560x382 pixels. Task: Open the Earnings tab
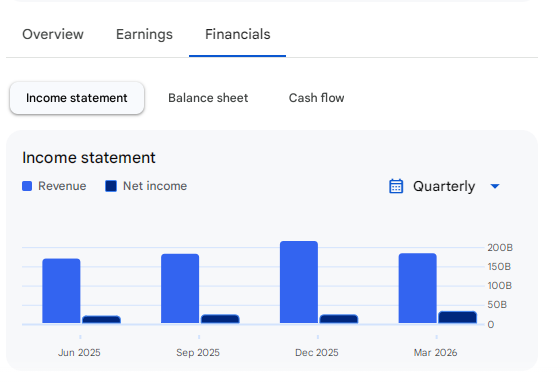[144, 35]
